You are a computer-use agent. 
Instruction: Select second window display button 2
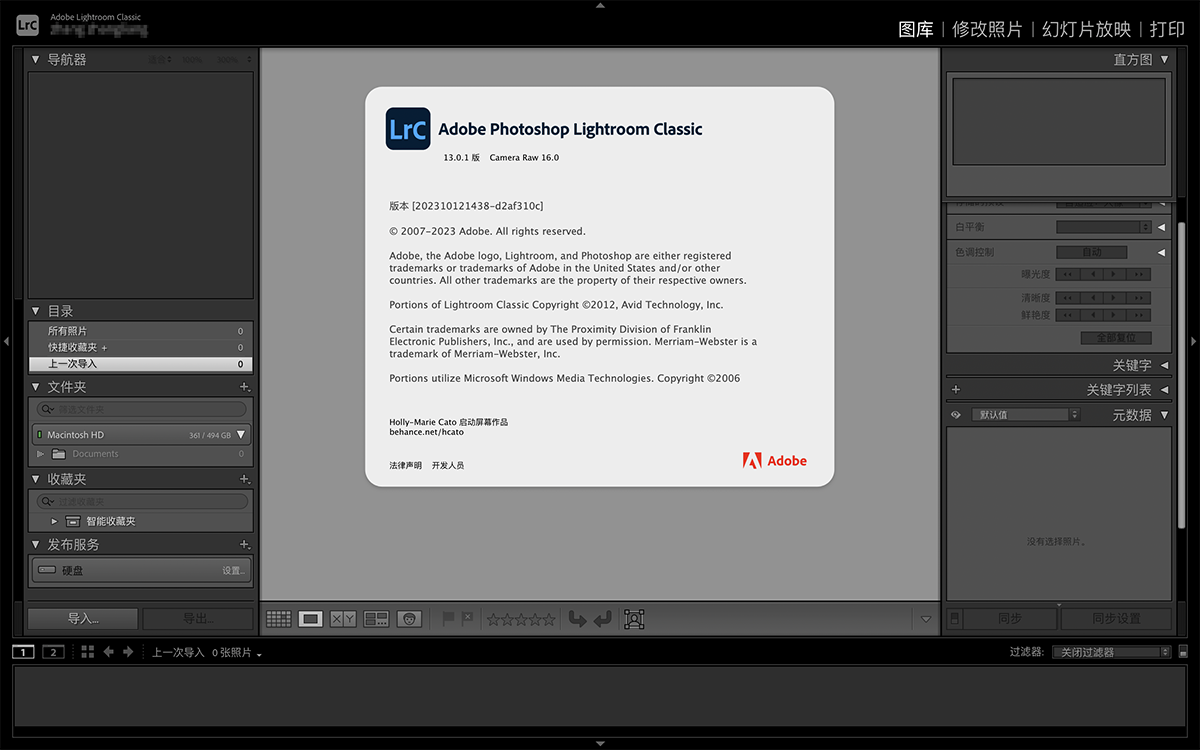(53, 652)
